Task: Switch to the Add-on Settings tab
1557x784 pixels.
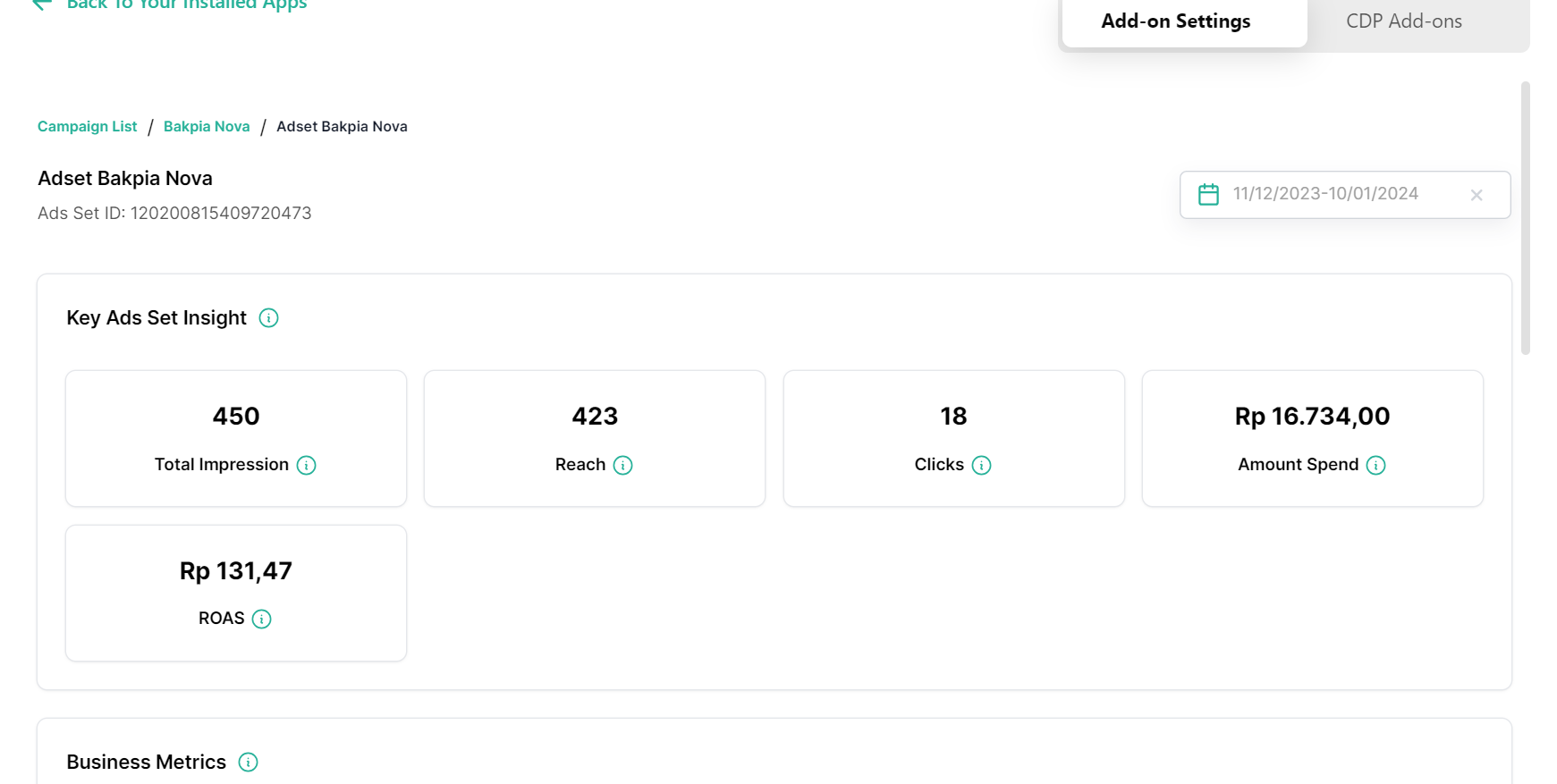Action: pos(1184,21)
